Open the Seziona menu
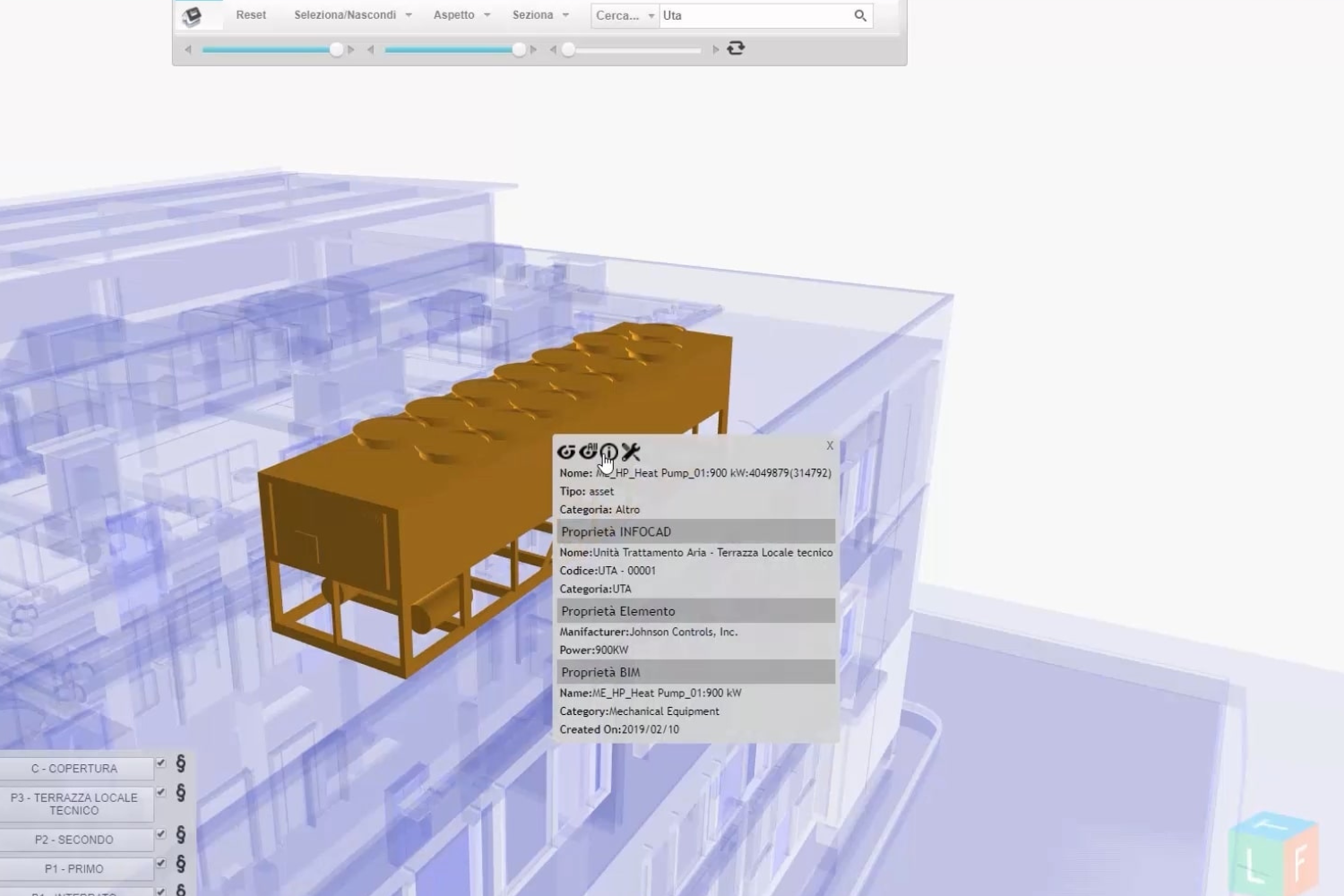The image size is (1344, 896). [540, 15]
